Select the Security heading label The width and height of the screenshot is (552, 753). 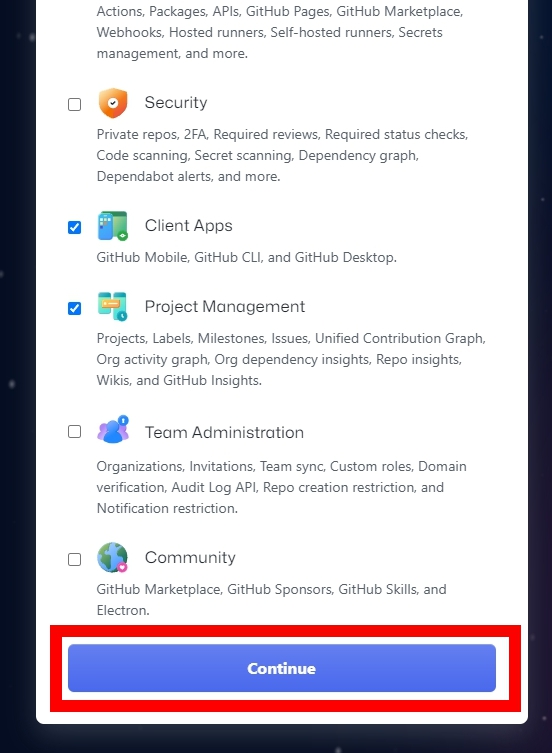click(x=176, y=103)
